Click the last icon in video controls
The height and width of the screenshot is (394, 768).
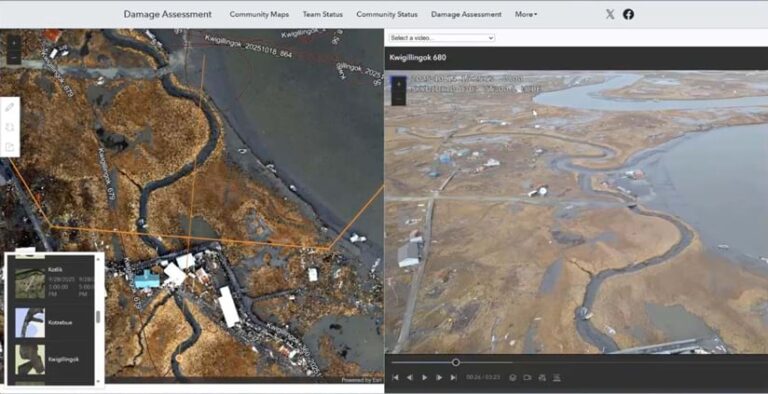556,377
